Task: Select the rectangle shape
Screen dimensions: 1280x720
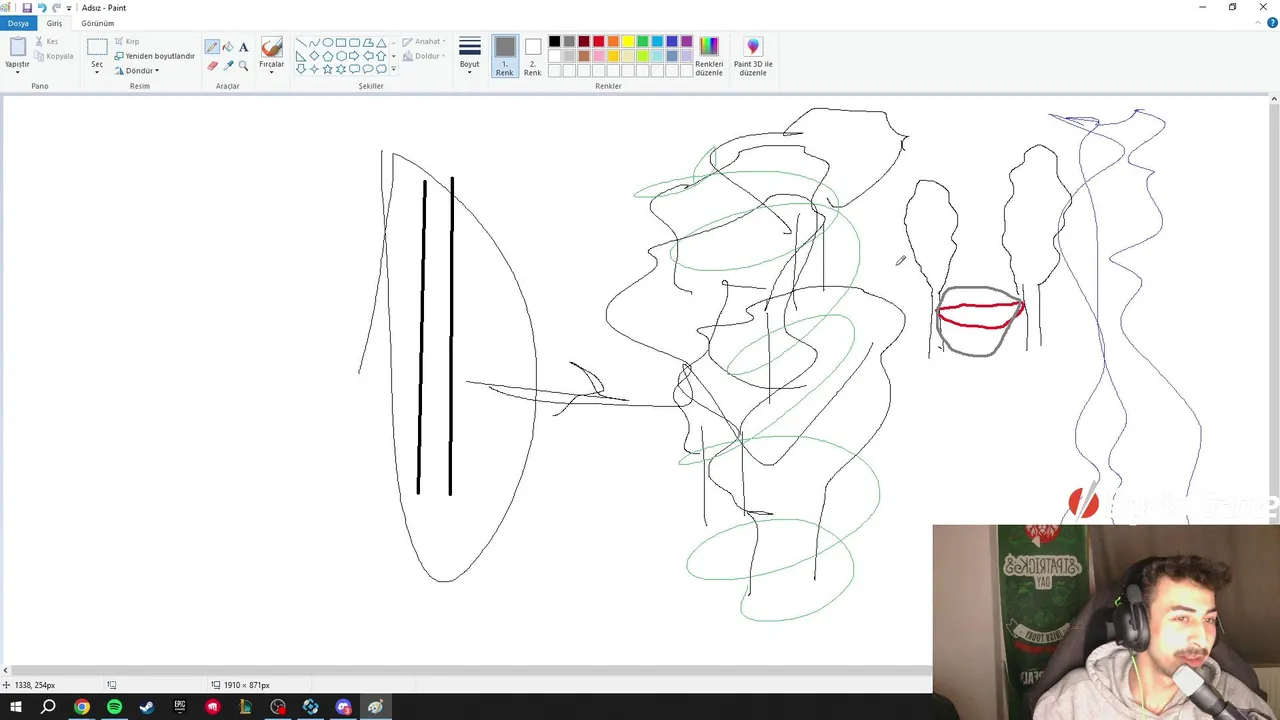Action: coord(341,43)
